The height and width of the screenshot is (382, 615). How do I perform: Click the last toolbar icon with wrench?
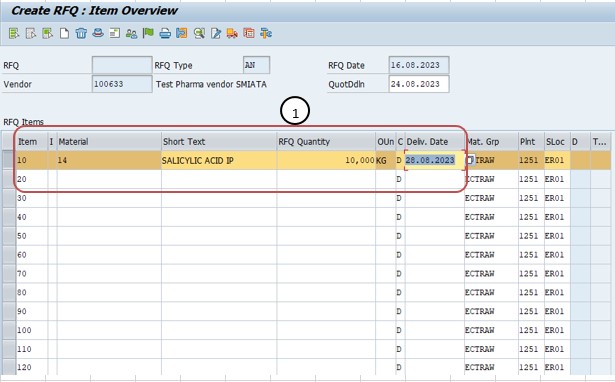[x=266, y=33]
